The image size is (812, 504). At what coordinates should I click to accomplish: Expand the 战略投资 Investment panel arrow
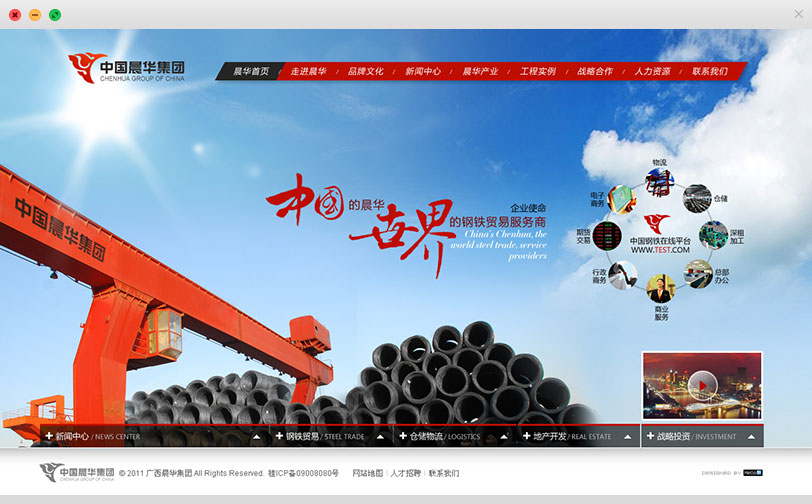tap(750, 437)
